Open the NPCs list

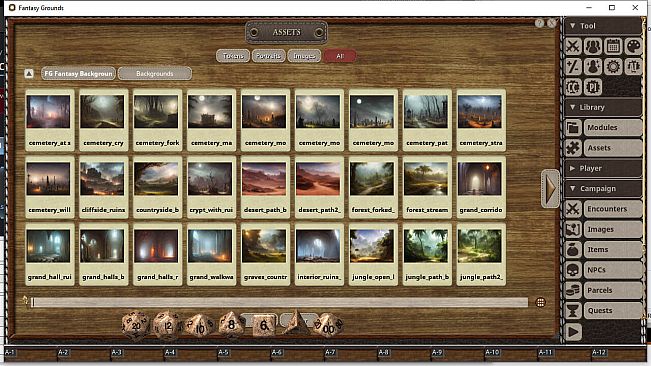(x=613, y=270)
